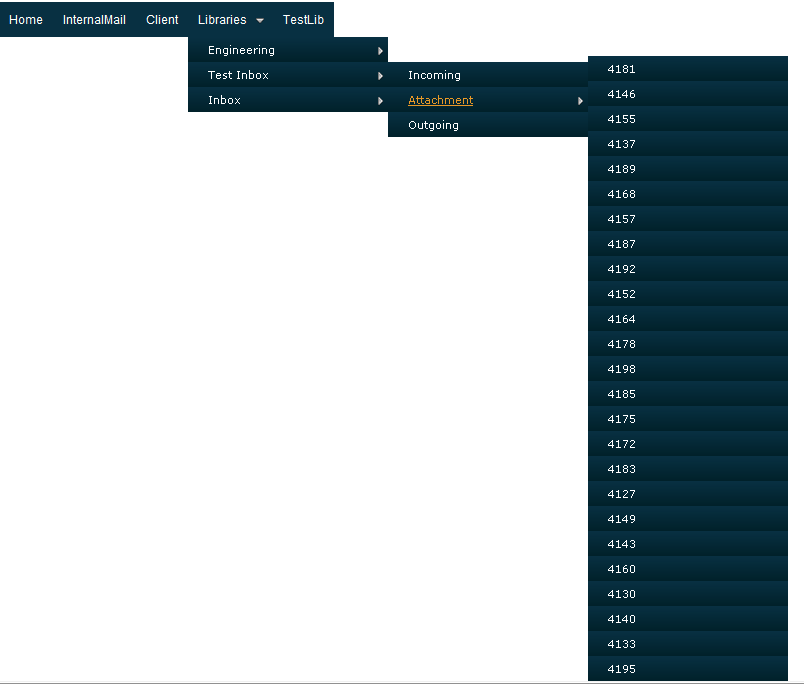
Task: Expand the Test Inbox submenu arrow
Action: click(x=380, y=76)
